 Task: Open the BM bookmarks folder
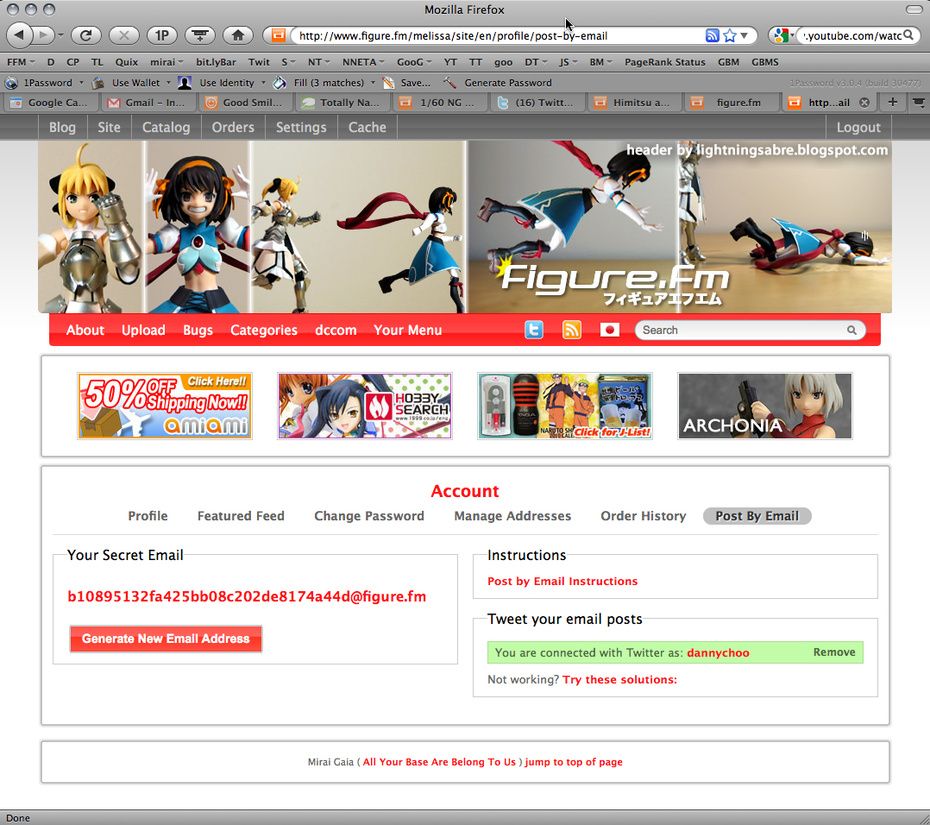point(600,62)
